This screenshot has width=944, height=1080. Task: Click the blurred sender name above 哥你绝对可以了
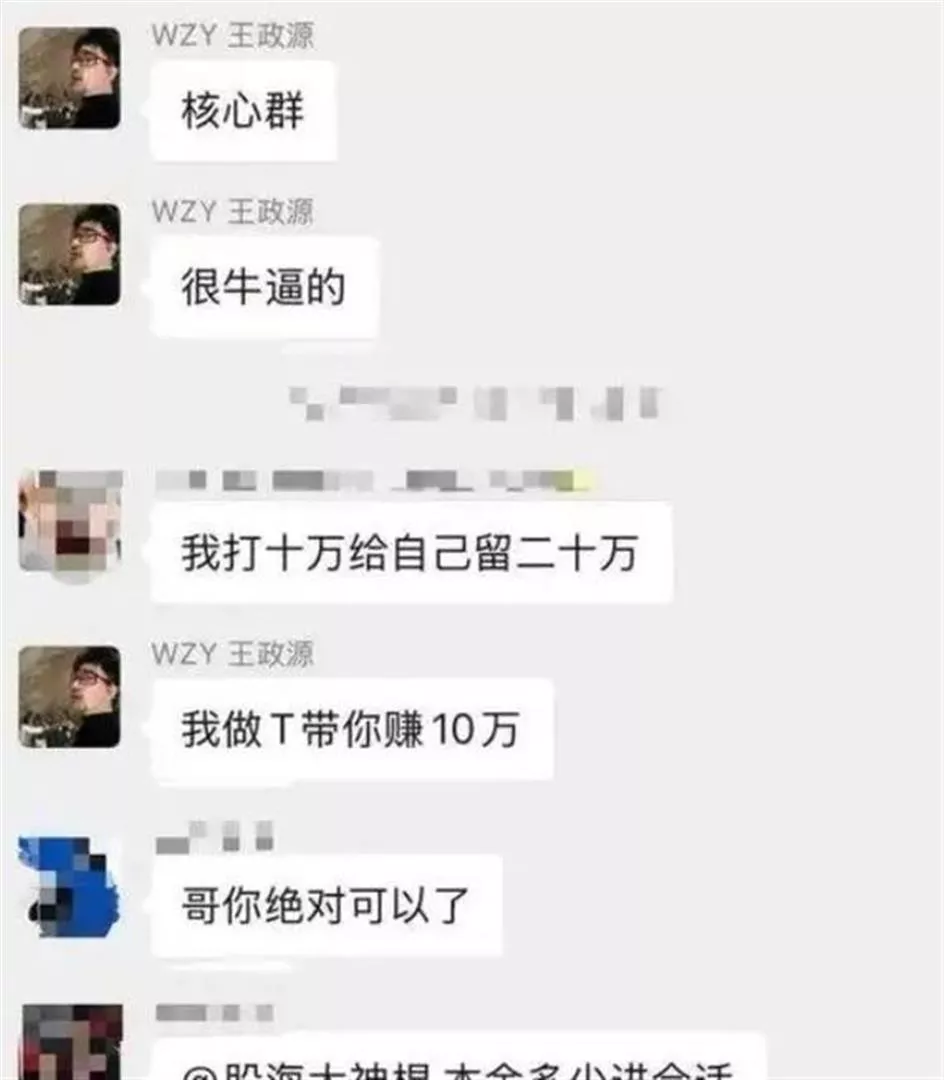point(215,836)
